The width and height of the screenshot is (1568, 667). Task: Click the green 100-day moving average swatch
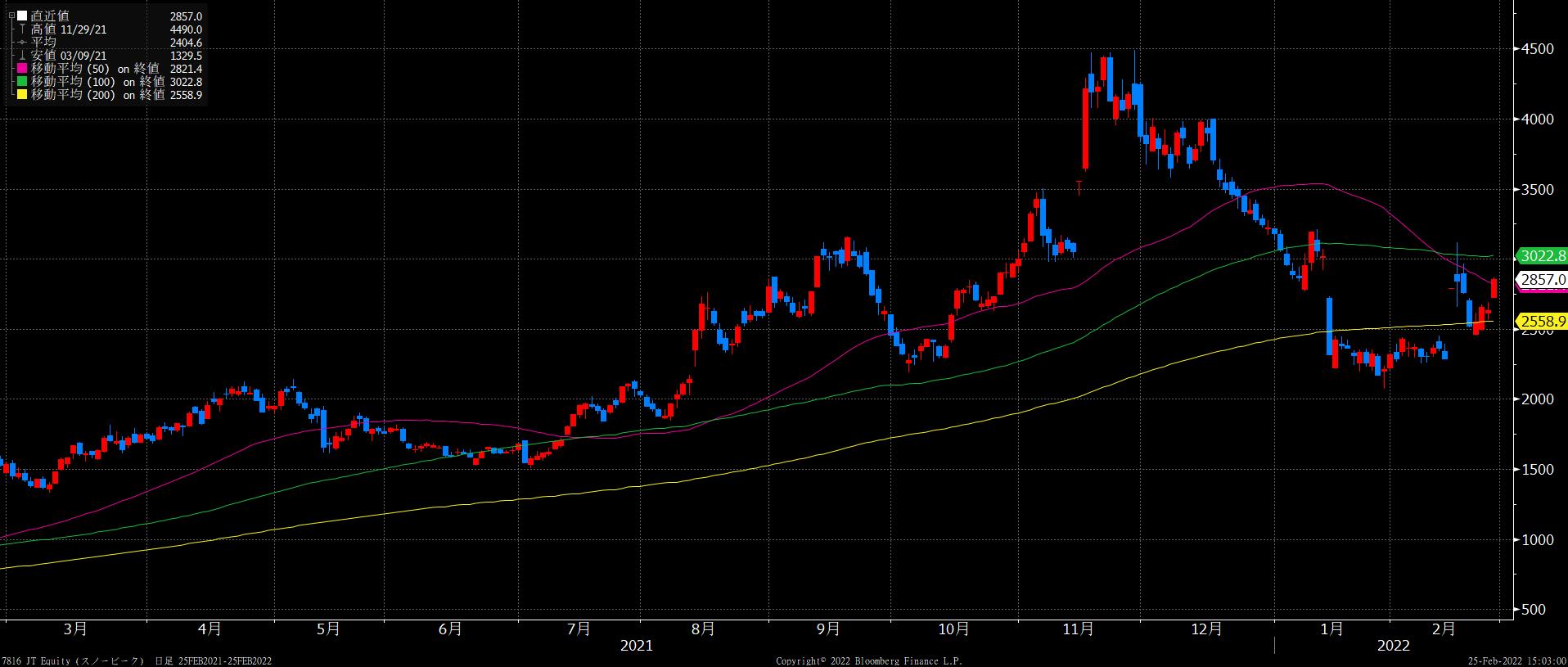point(21,82)
